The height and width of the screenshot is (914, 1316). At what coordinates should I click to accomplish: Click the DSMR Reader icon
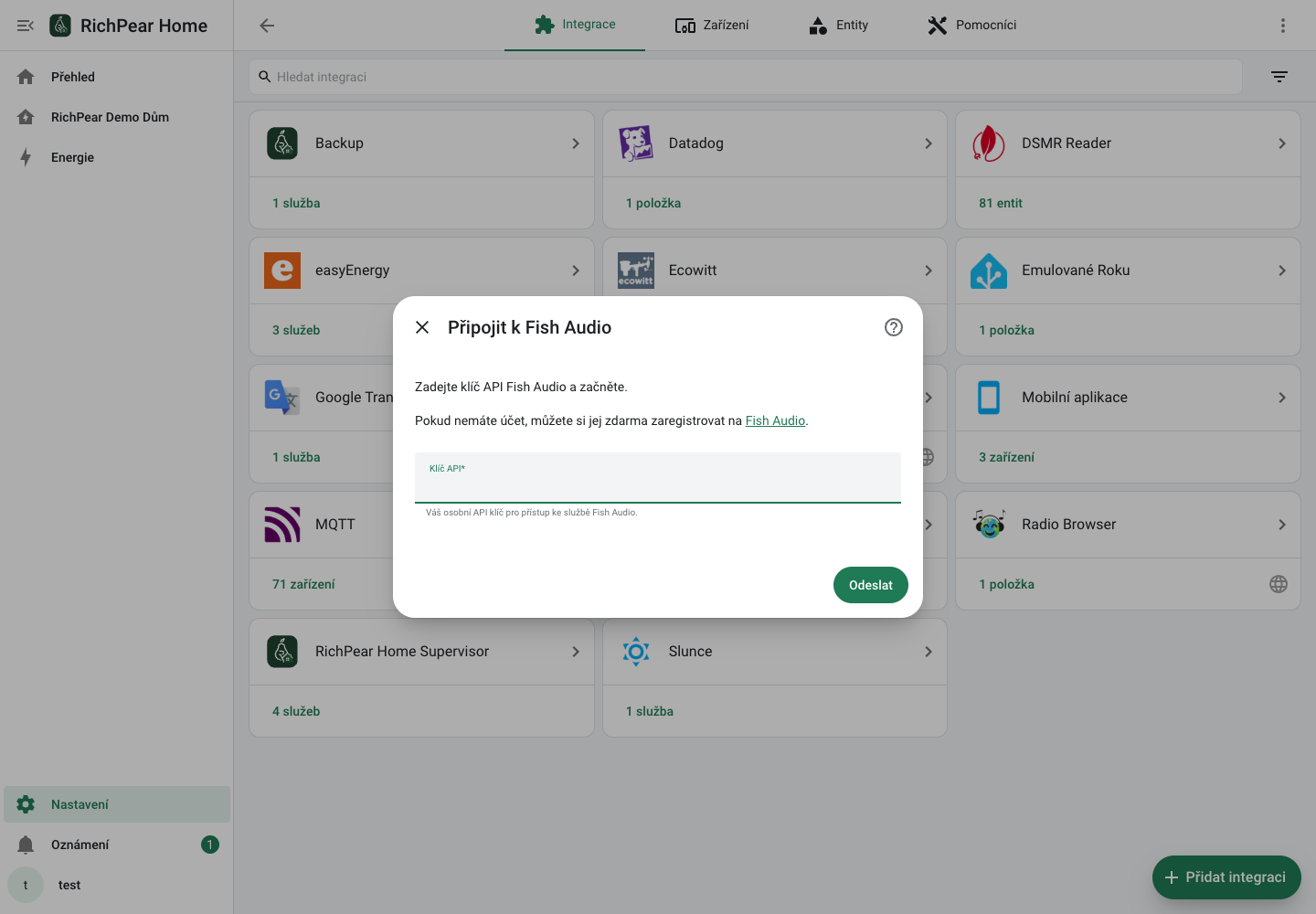989,143
